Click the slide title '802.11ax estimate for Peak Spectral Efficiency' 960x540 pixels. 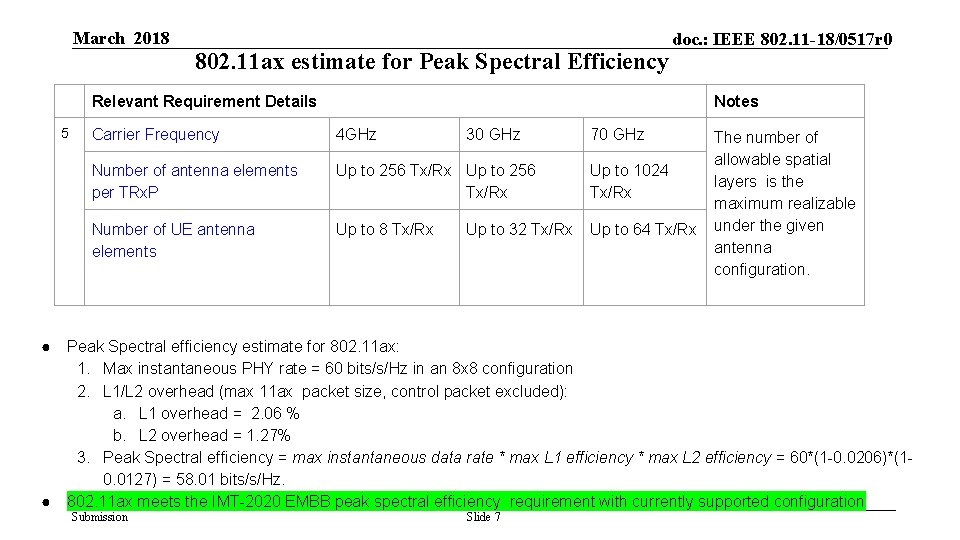(x=432, y=62)
